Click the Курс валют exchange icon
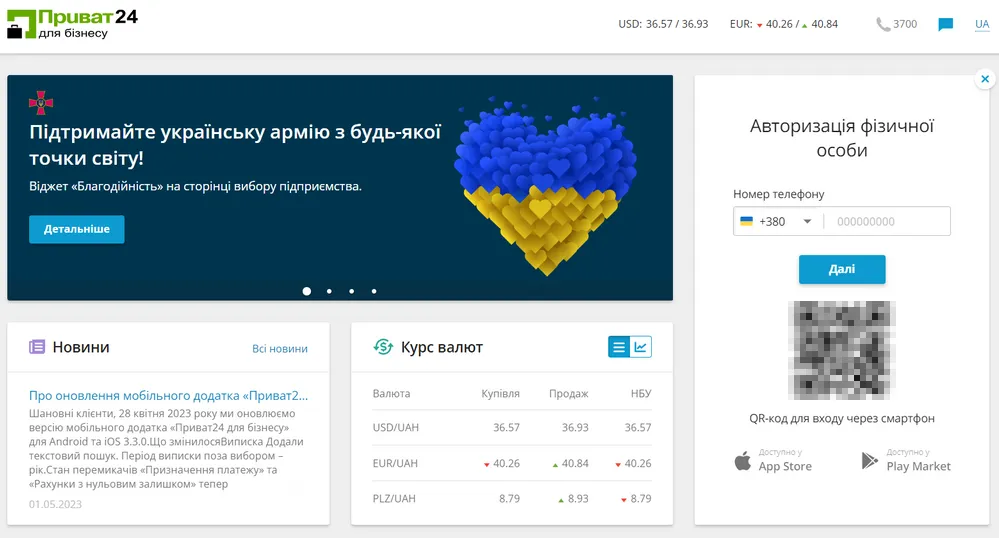This screenshot has width=999, height=538. point(383,347)
